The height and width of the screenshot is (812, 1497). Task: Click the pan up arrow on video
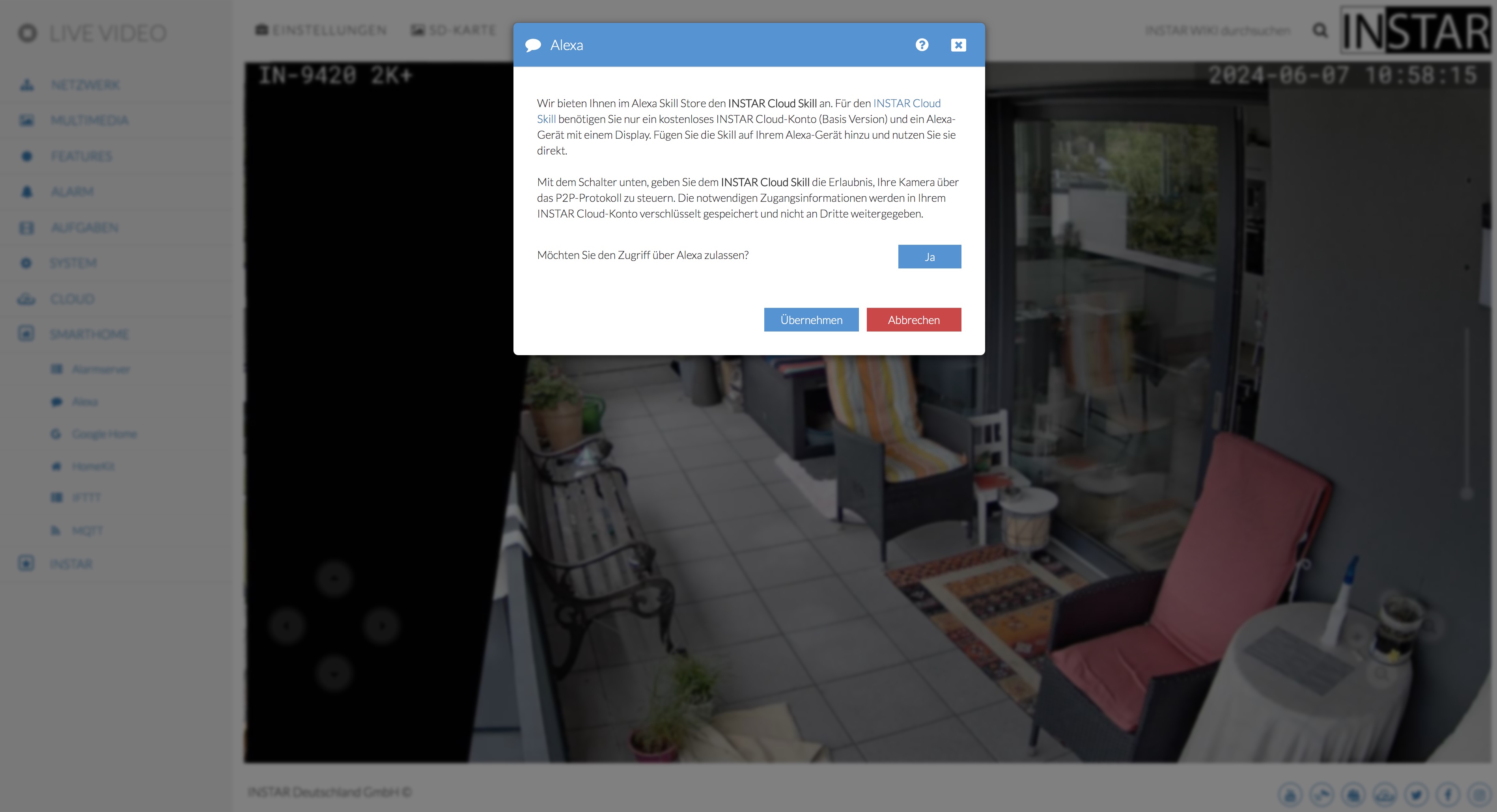(334, 579)
